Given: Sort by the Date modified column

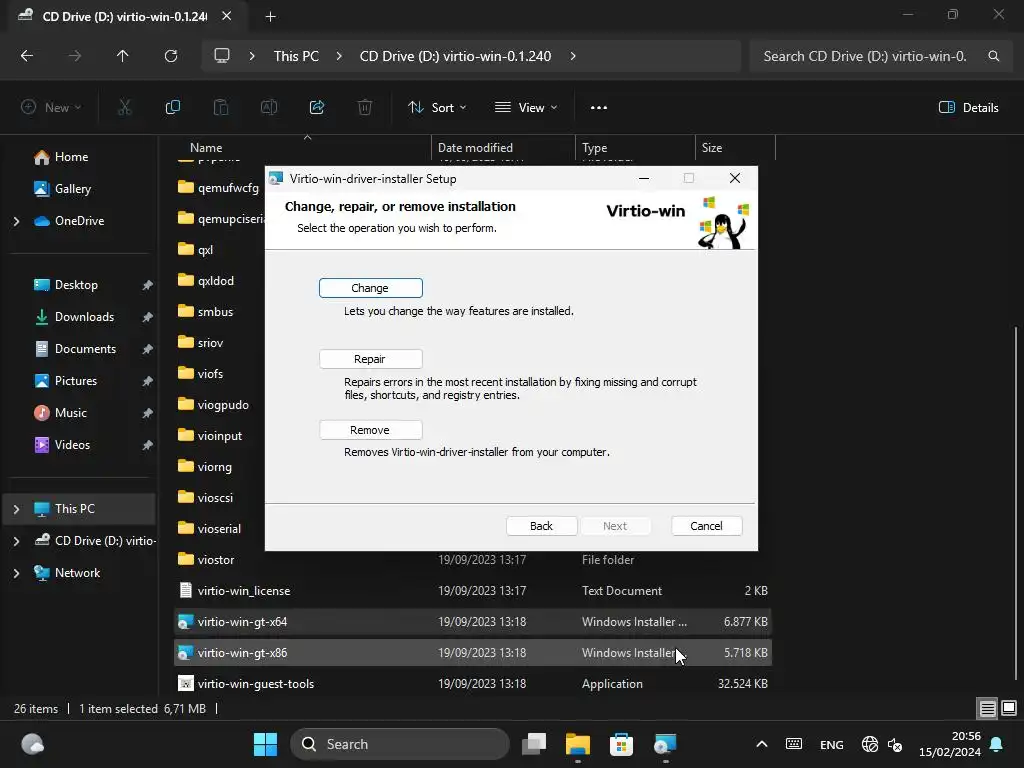Looking at the screenshot, I should [475, 148].
